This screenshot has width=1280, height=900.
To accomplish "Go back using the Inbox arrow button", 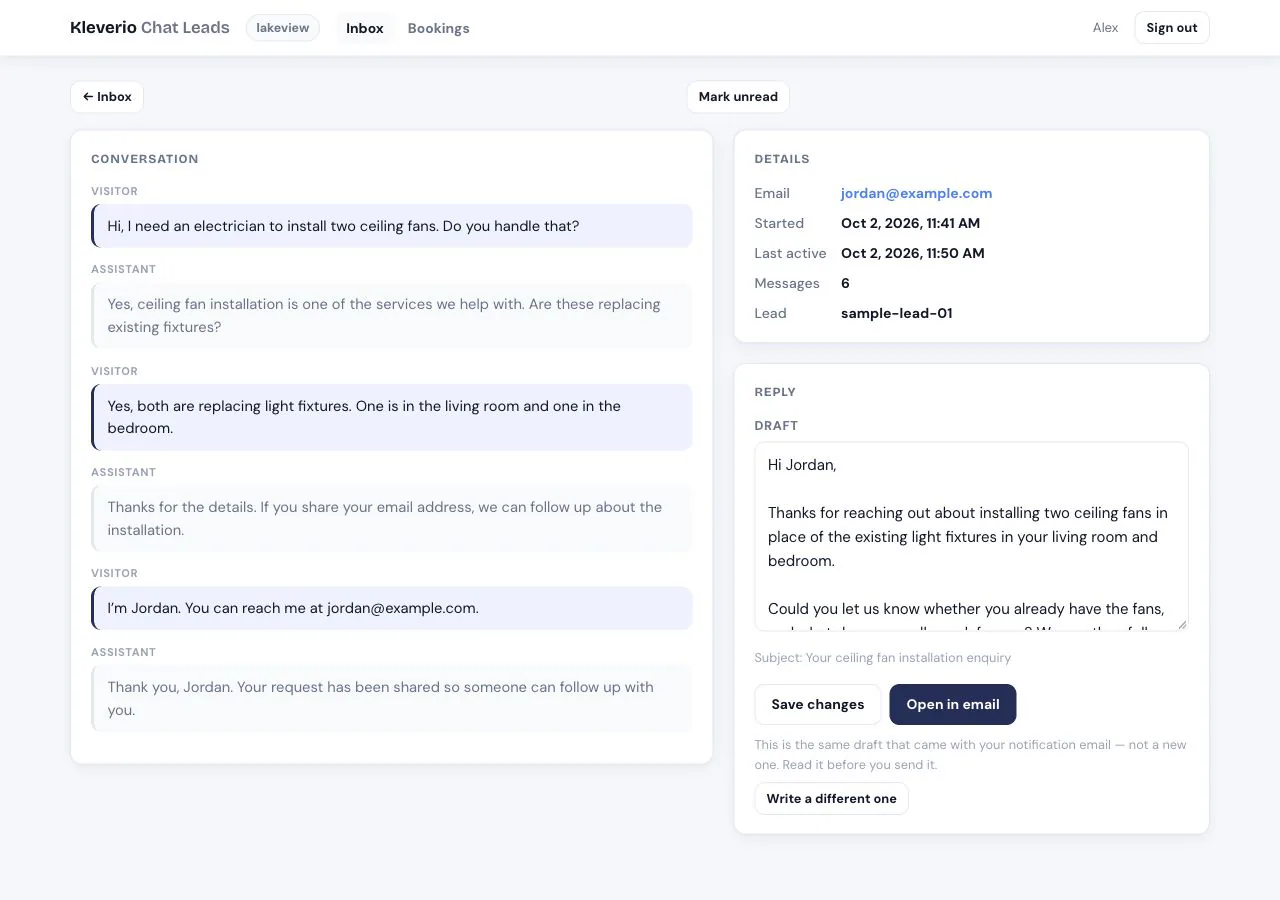I will pyautogui.click(x=107, y=97).
